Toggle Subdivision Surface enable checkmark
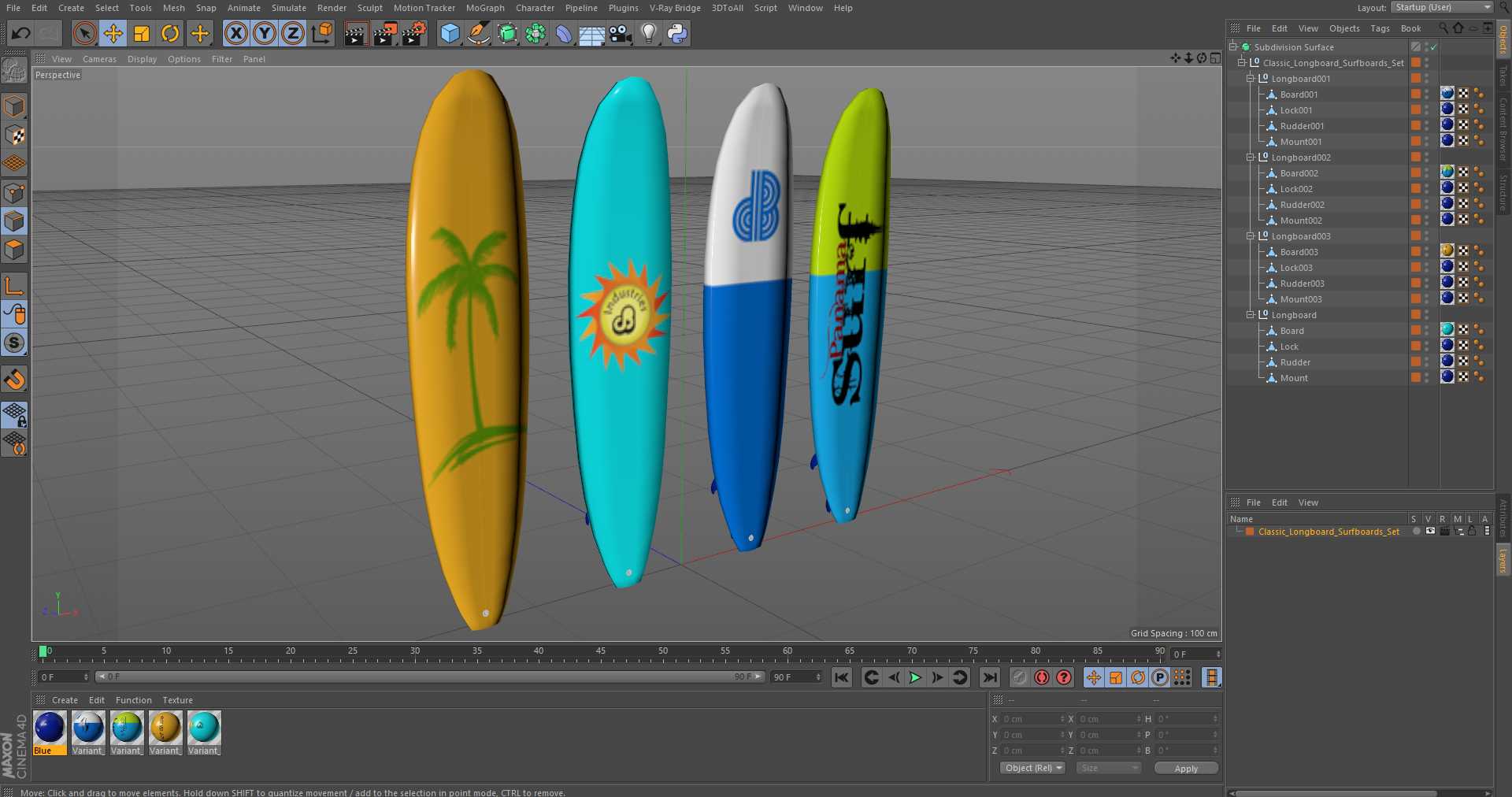The image size is (1512, 797). [1434, 47]
